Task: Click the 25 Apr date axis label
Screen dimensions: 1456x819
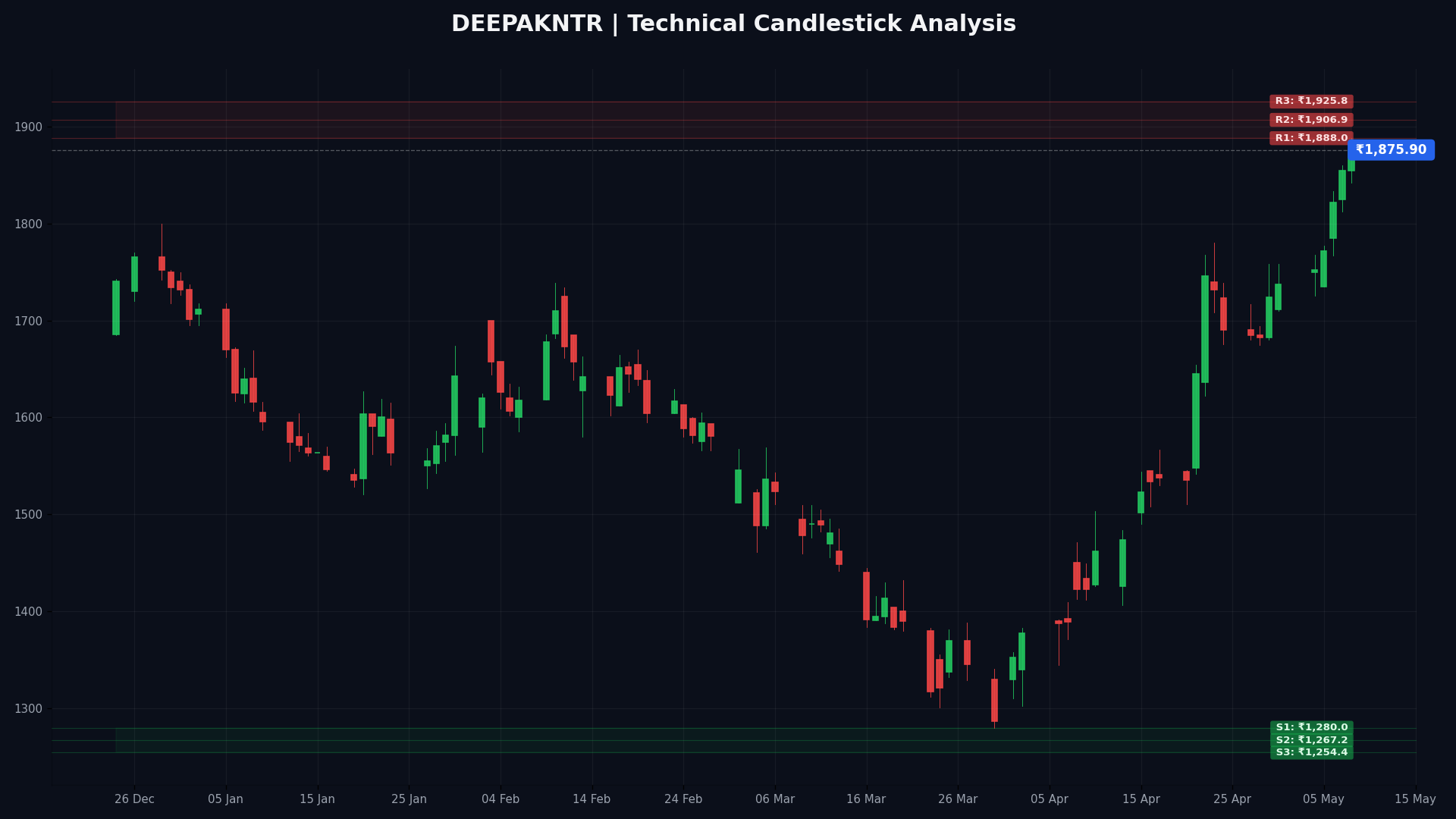Action: tap(1232, 799)
